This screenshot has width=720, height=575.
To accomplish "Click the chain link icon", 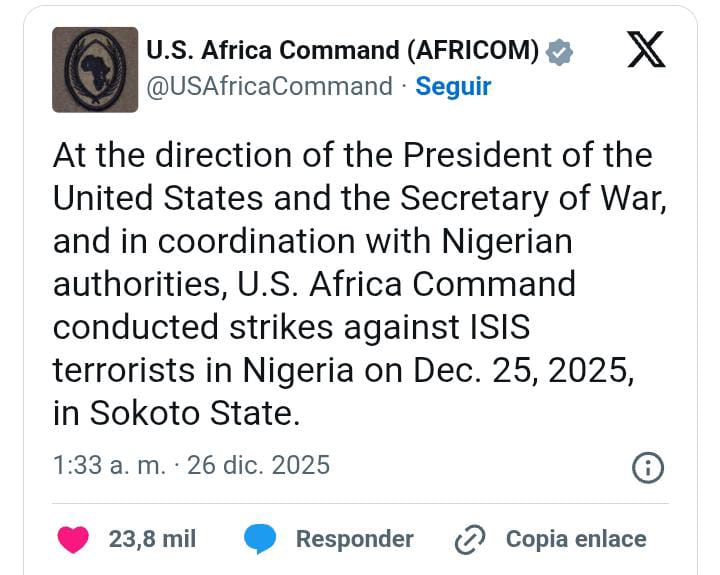I will pyautogui.click(x=469, y=540).
